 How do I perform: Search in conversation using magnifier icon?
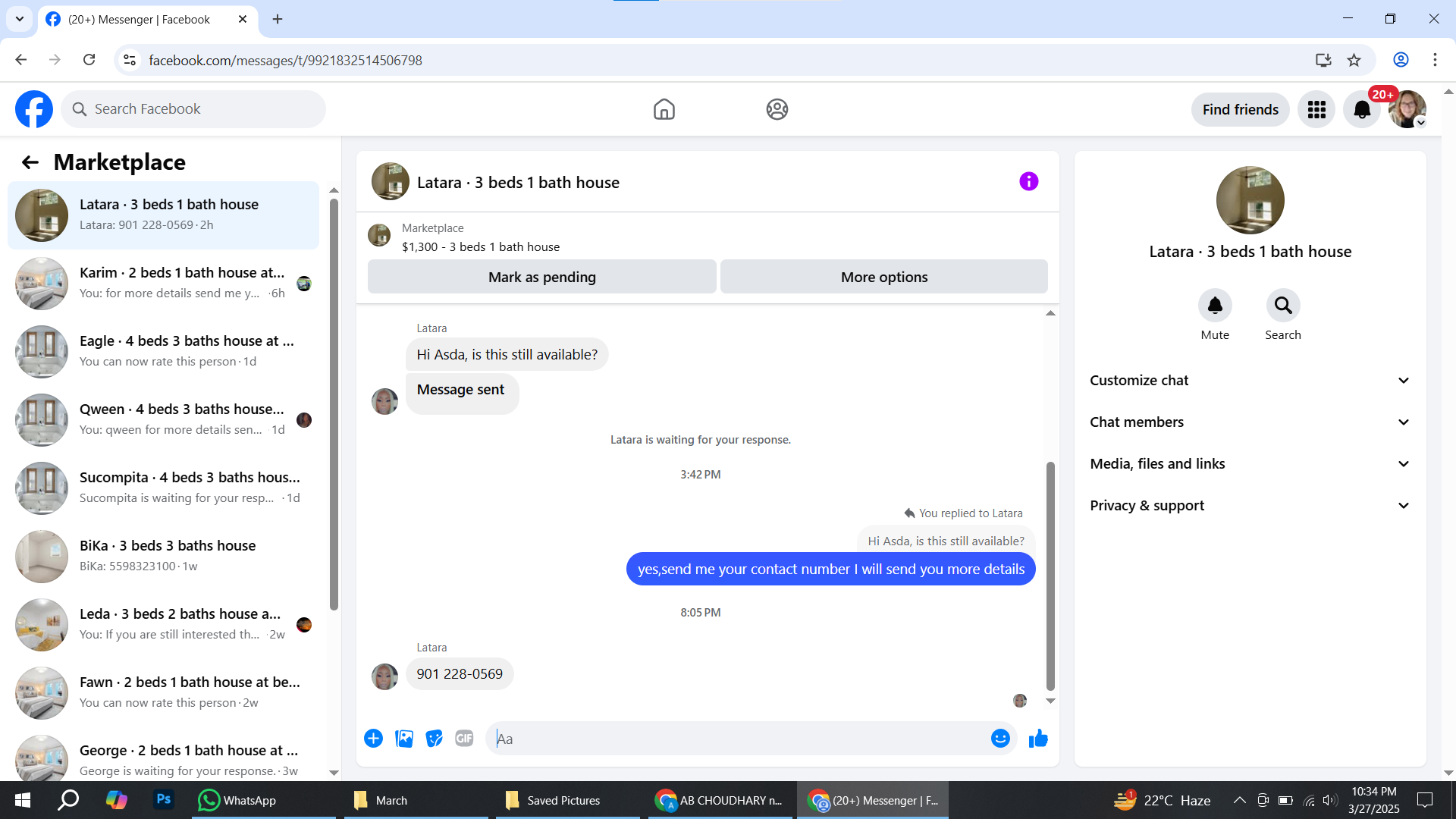pyautogui.click(x=1283, y=306)
